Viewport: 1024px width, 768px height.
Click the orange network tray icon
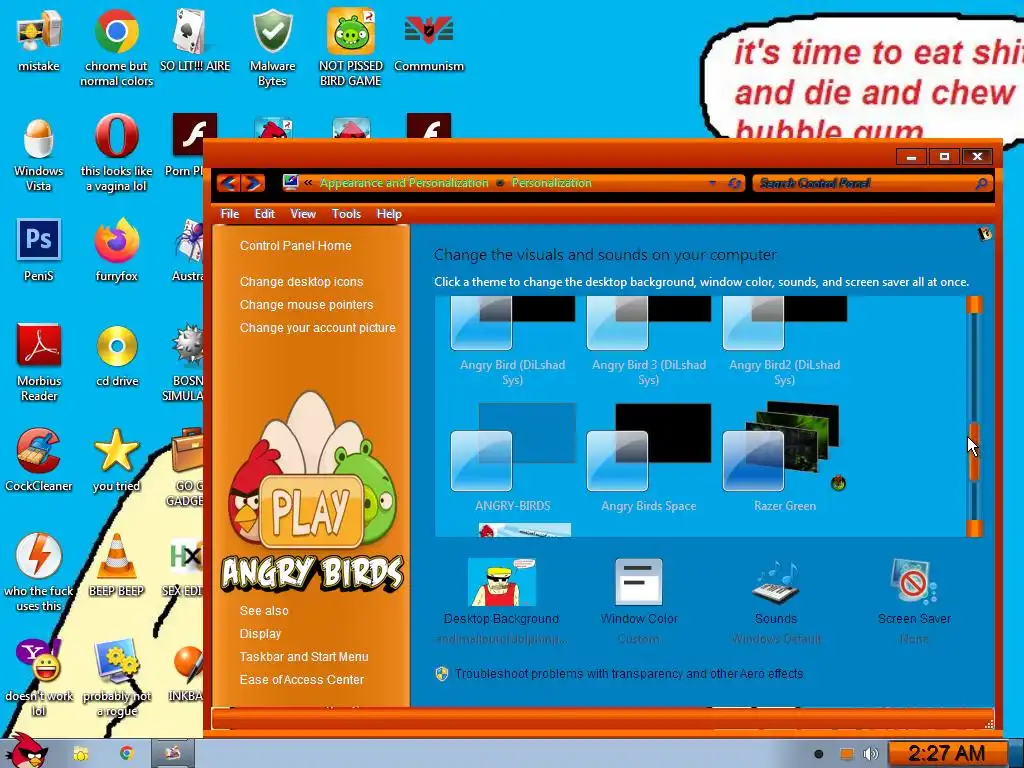coord(846,754)
